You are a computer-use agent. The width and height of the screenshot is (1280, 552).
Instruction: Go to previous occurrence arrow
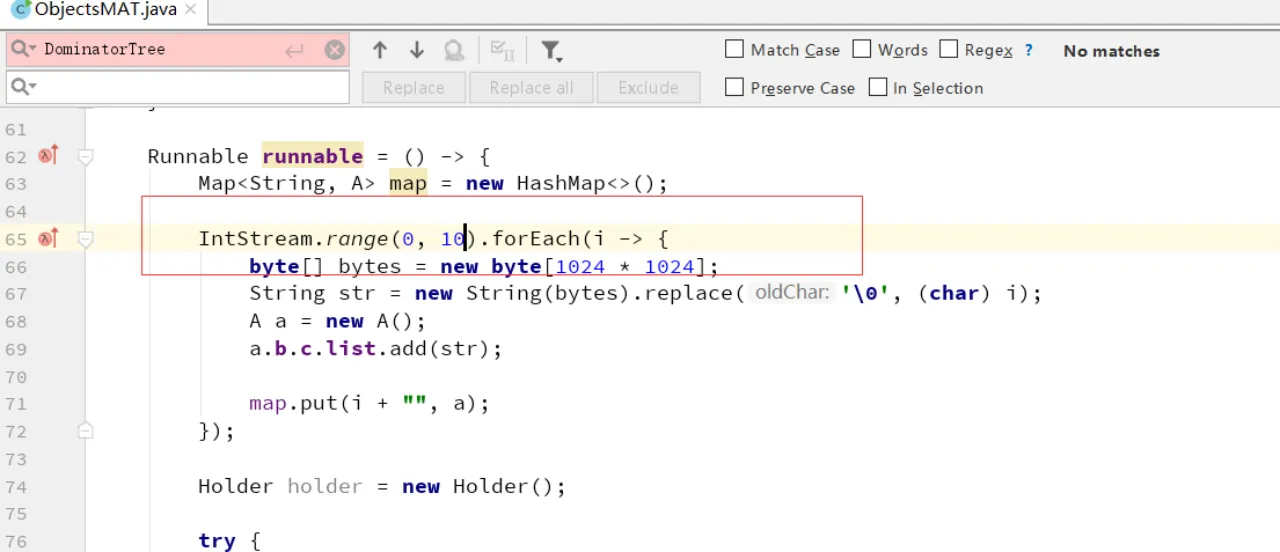pyautogui.click(x=380, y=50)
